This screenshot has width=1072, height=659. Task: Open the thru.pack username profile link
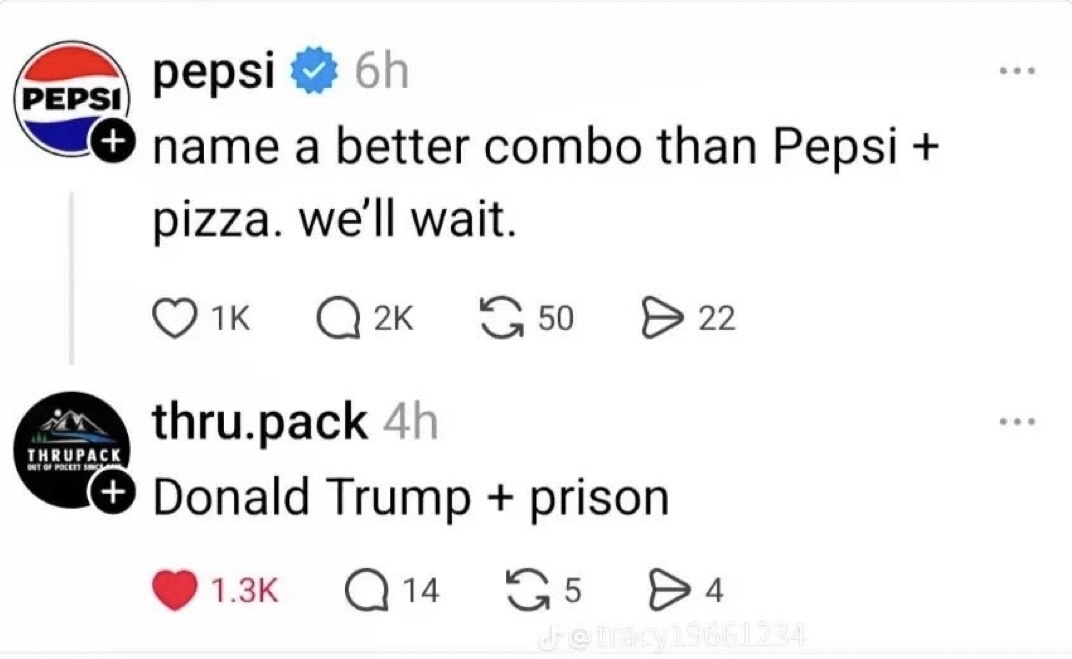point(259,423)
